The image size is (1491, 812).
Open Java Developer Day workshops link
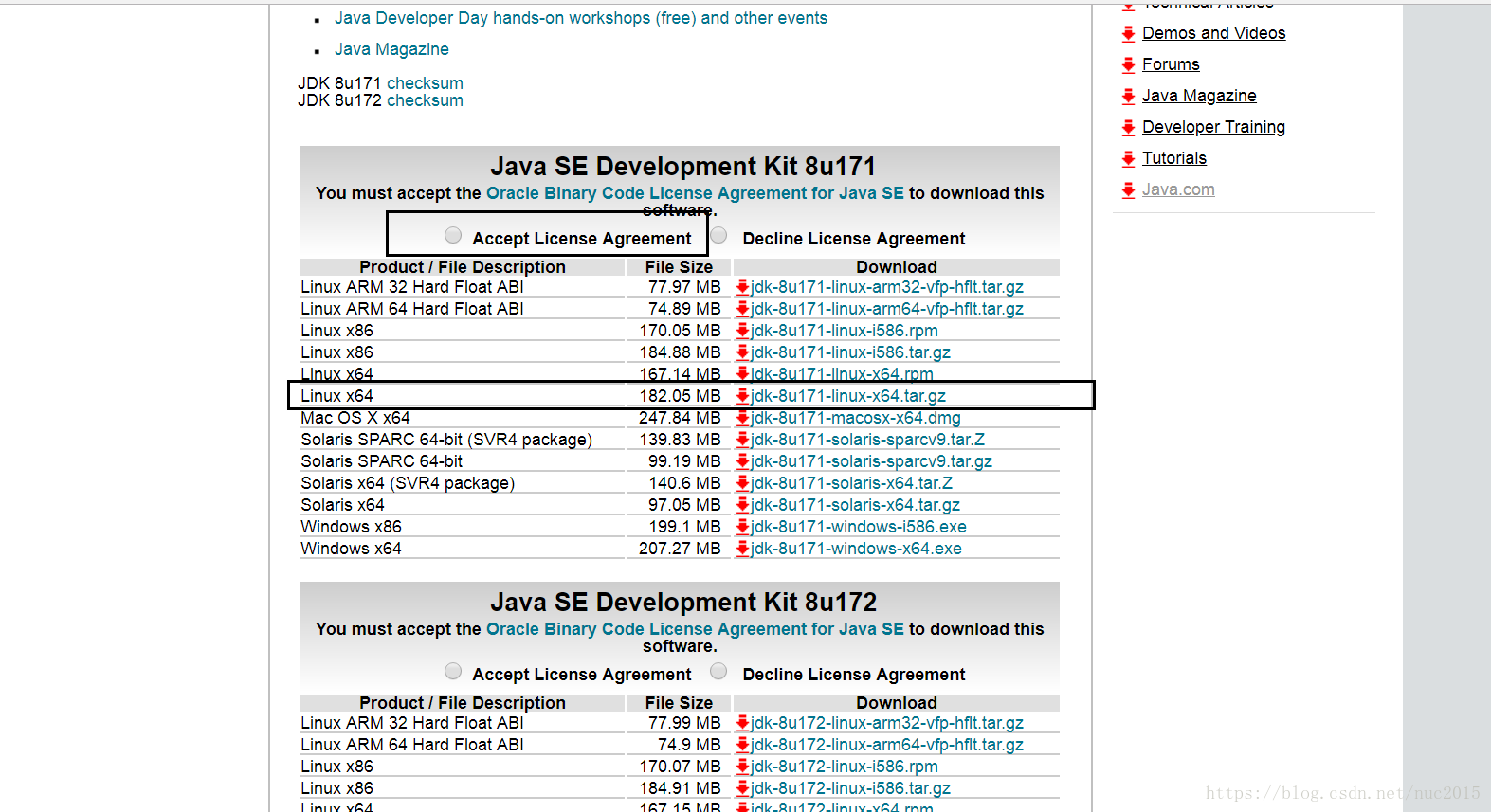coord(580,18)
